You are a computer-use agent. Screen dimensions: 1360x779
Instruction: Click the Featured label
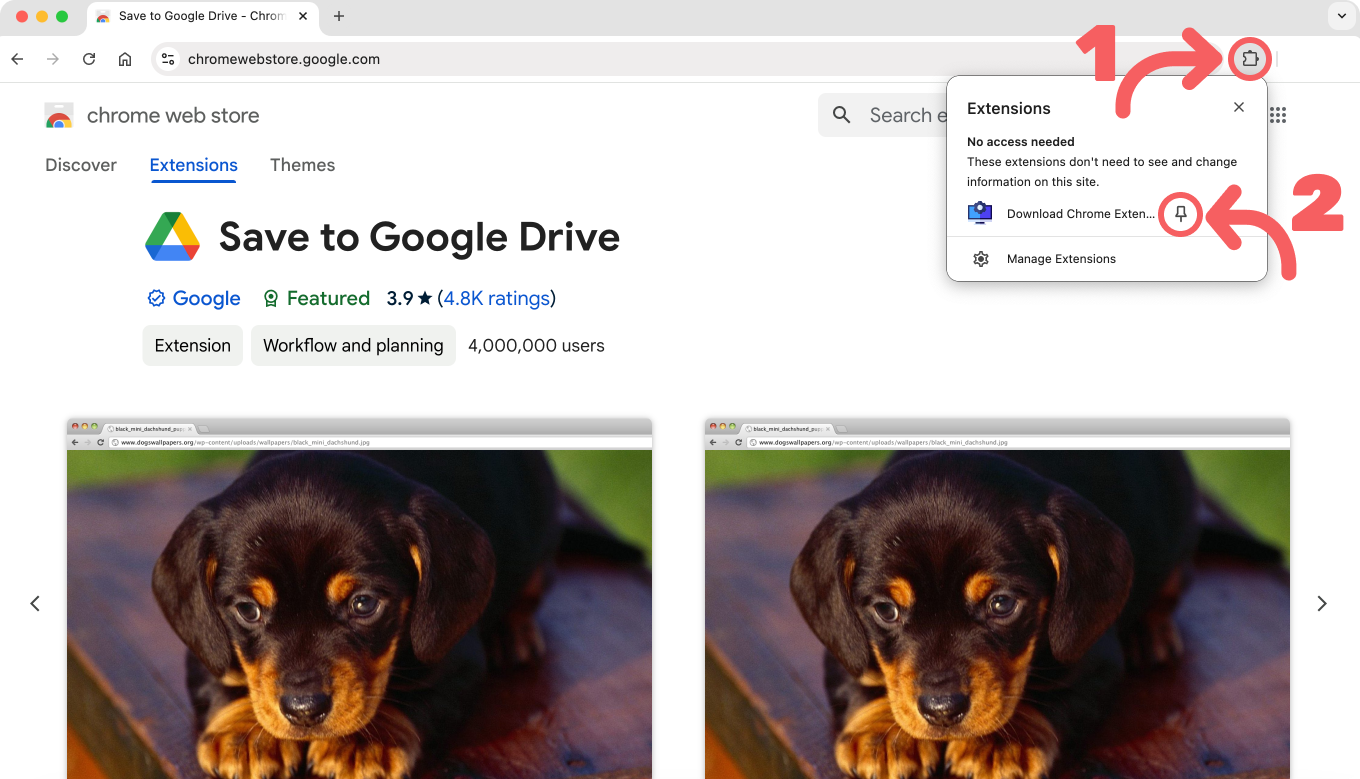pyautogui.click(x=328, y=298)
